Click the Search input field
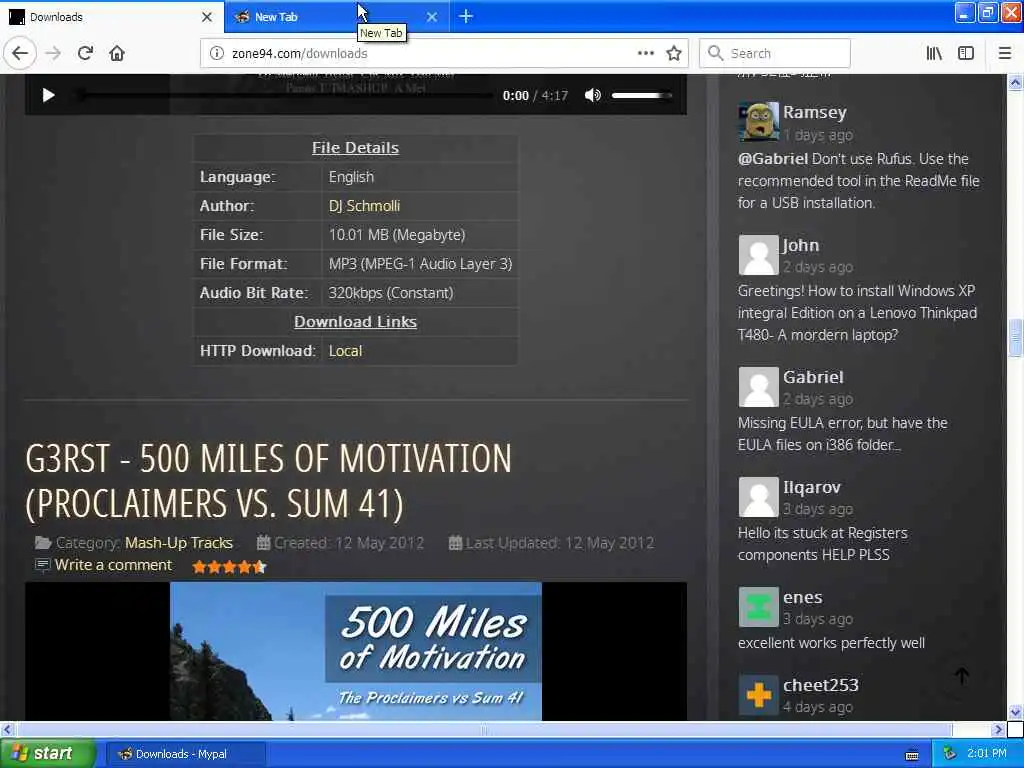Screen dimensions: 1024x768 click(775, 53)
